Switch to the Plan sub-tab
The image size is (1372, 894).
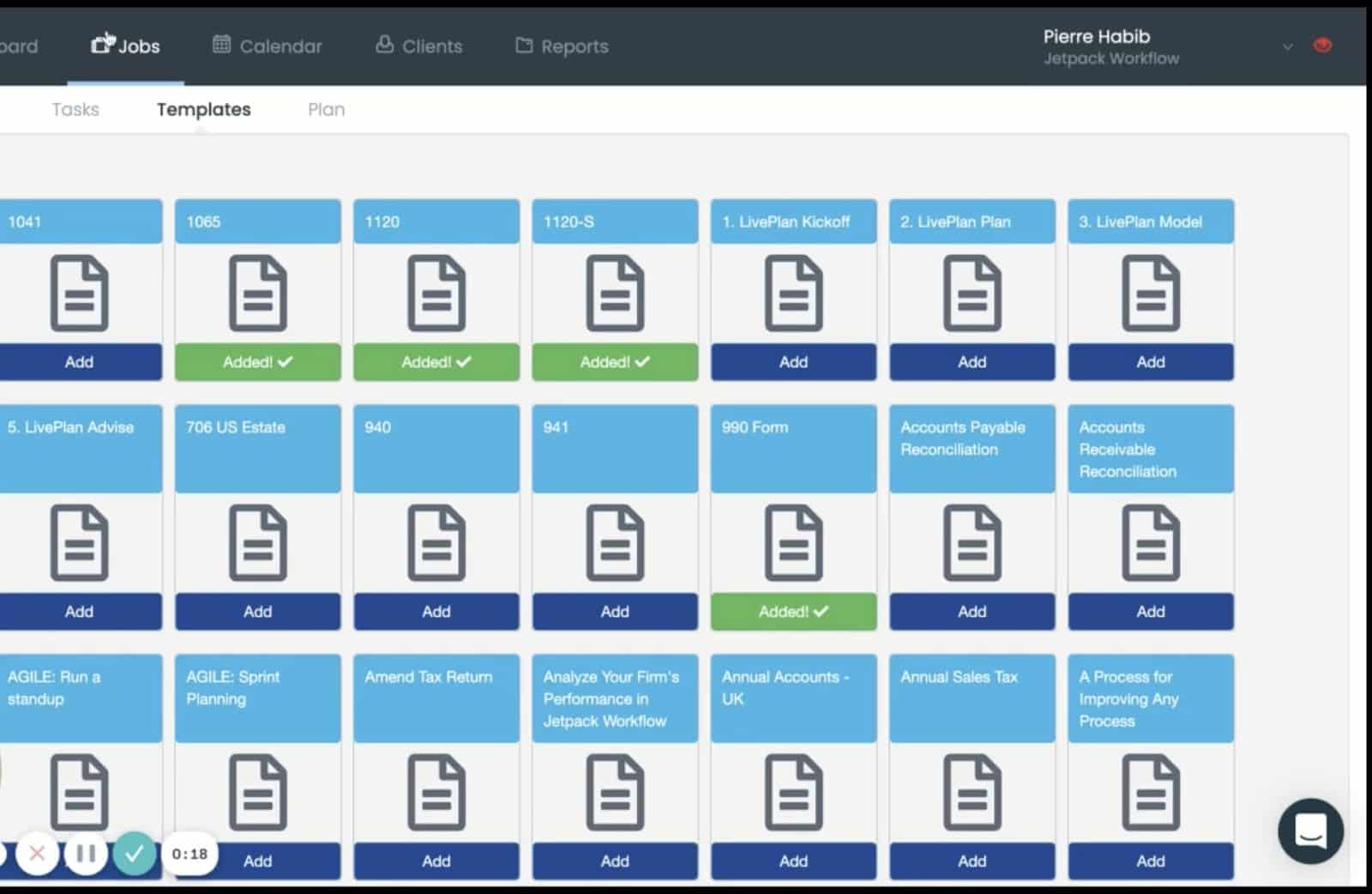coord(327,109)
